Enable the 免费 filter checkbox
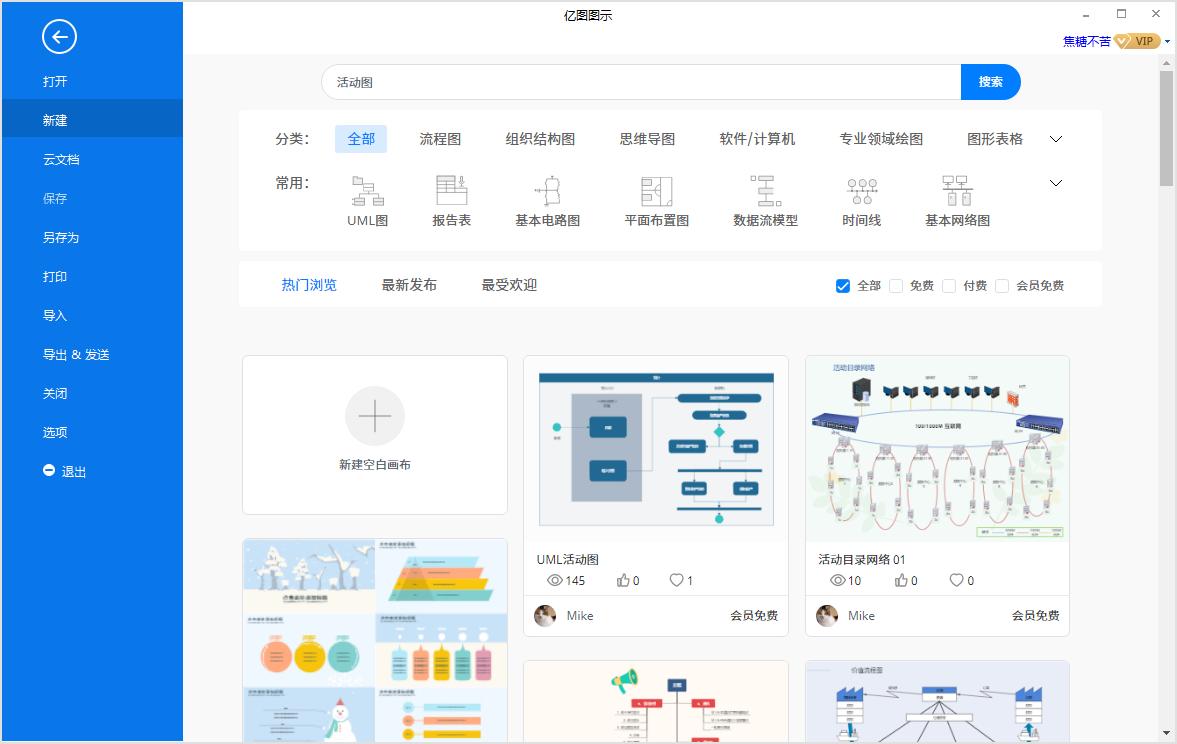1177x744 pixels. tap(896, 285)
